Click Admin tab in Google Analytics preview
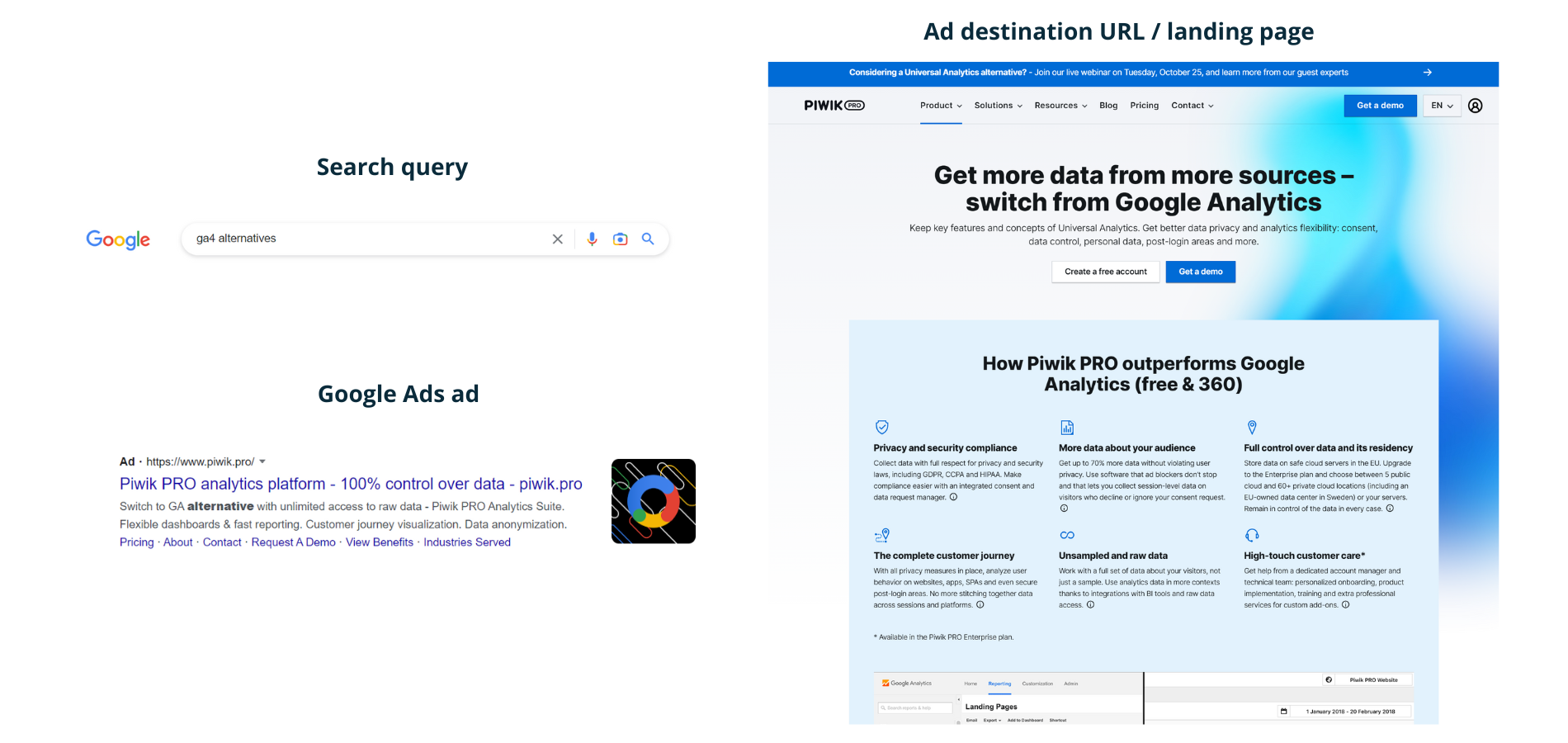The image size is (1568, 743). point(1071,684)
